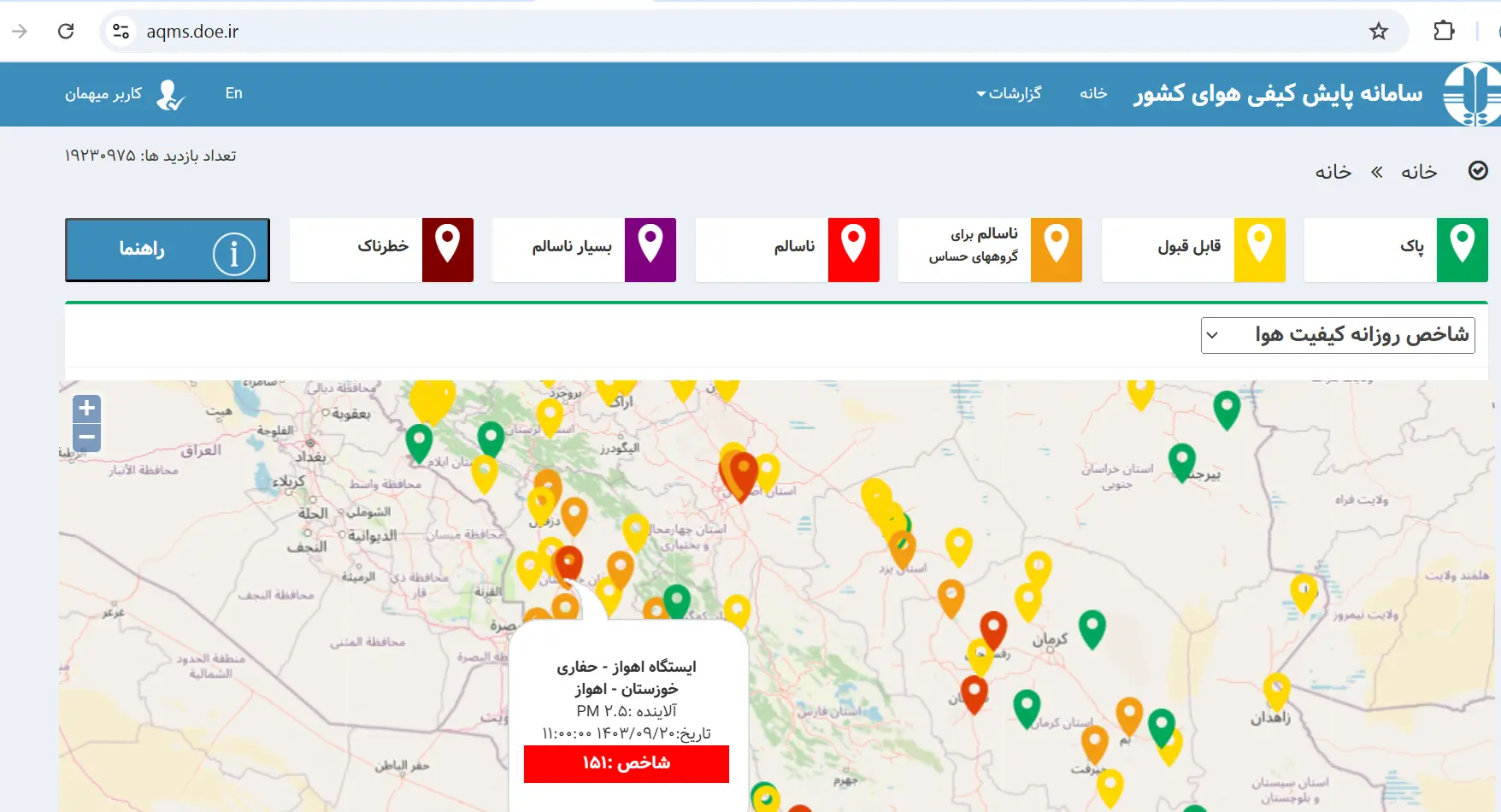Click the site logo in the header
The height and width of the screenshot is (812, 1501).
tap(1472, 94)
